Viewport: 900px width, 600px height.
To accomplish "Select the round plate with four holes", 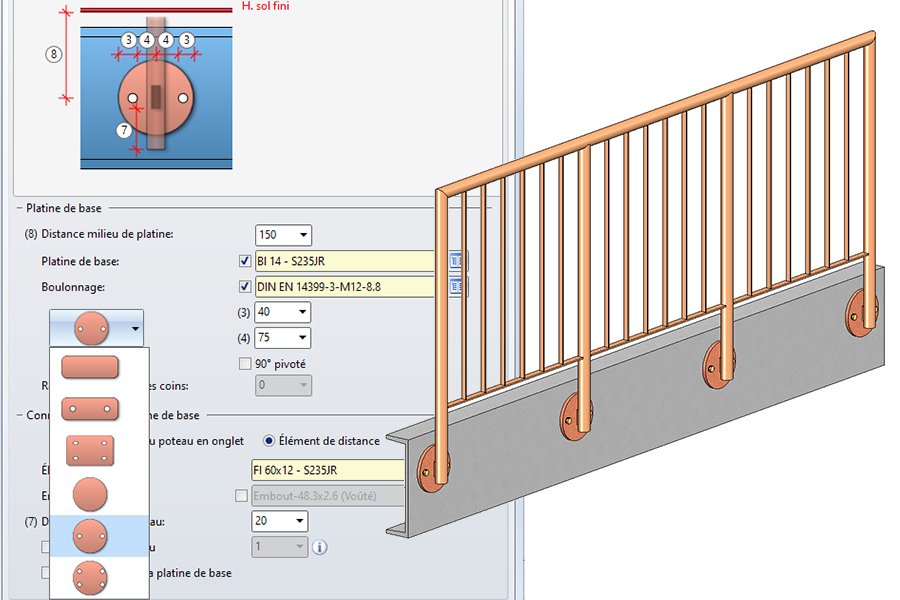I will tap(90, 577).
